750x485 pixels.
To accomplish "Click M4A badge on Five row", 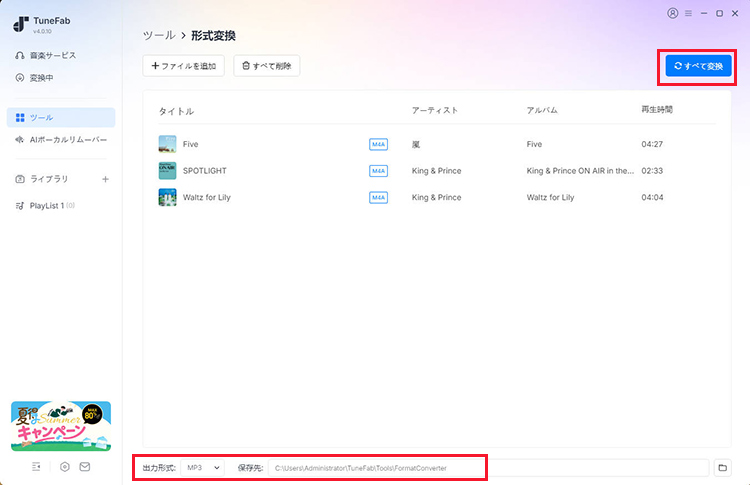I will pos(378,144).
